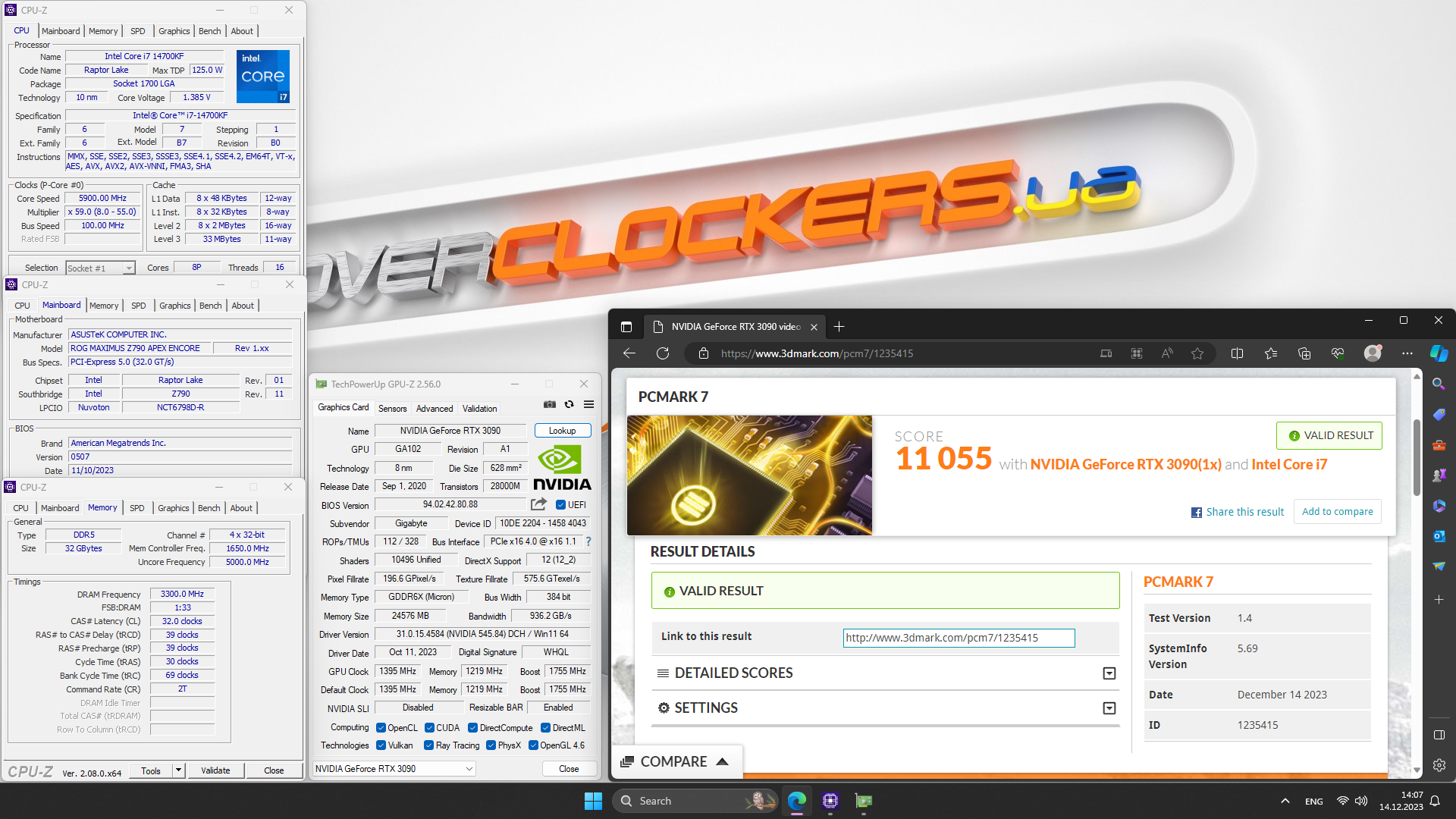1456x819 pixels.
Task: Click BIOS export share icon in GPU-Z
Action: [538, 504]
